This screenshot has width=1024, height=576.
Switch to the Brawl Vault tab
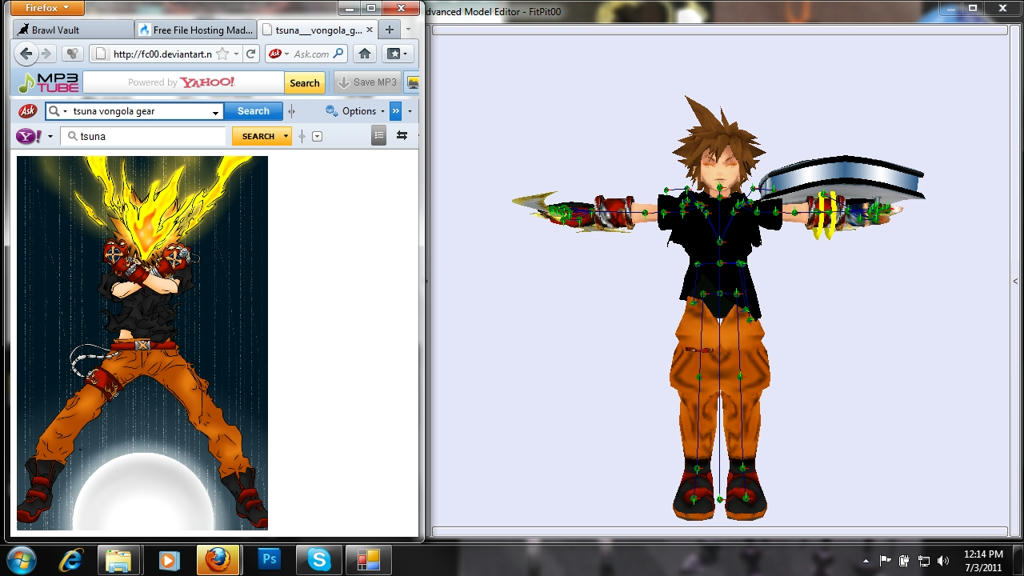[x=72, y=30]
